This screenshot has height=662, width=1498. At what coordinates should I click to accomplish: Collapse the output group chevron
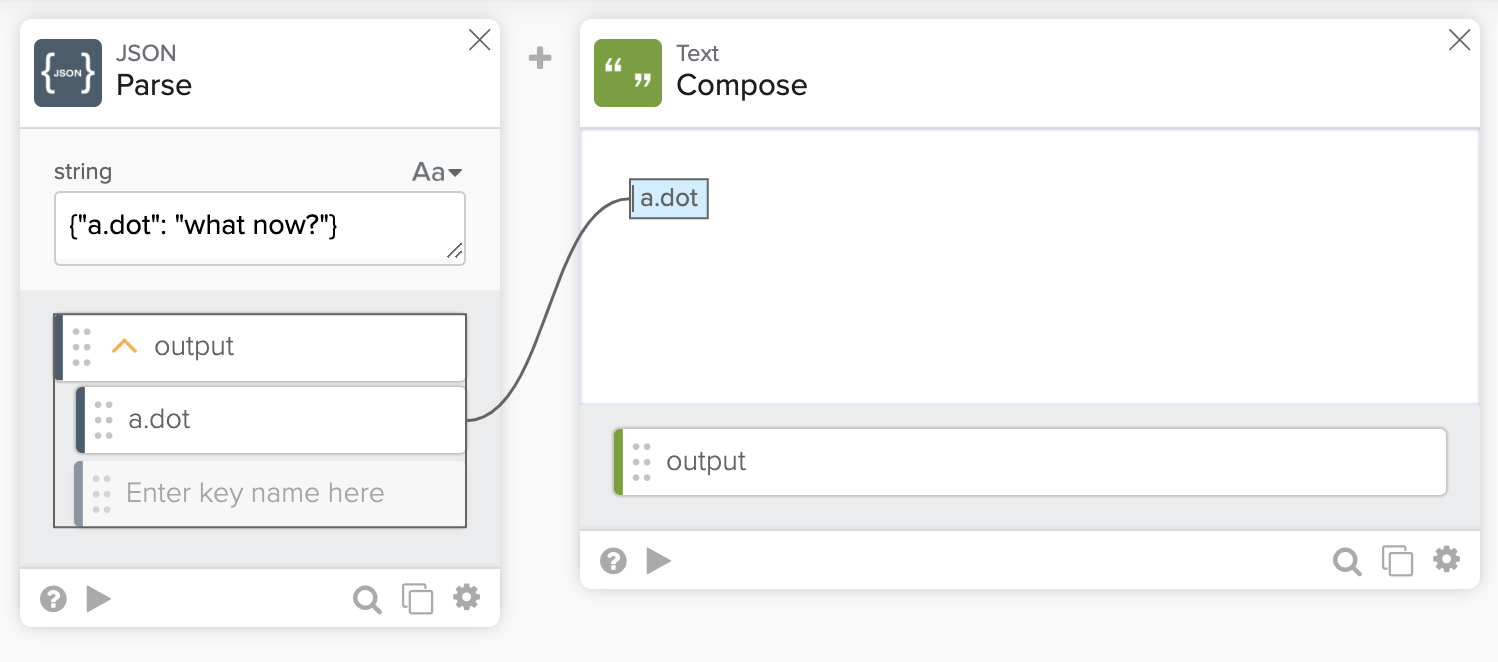point(124,347)
